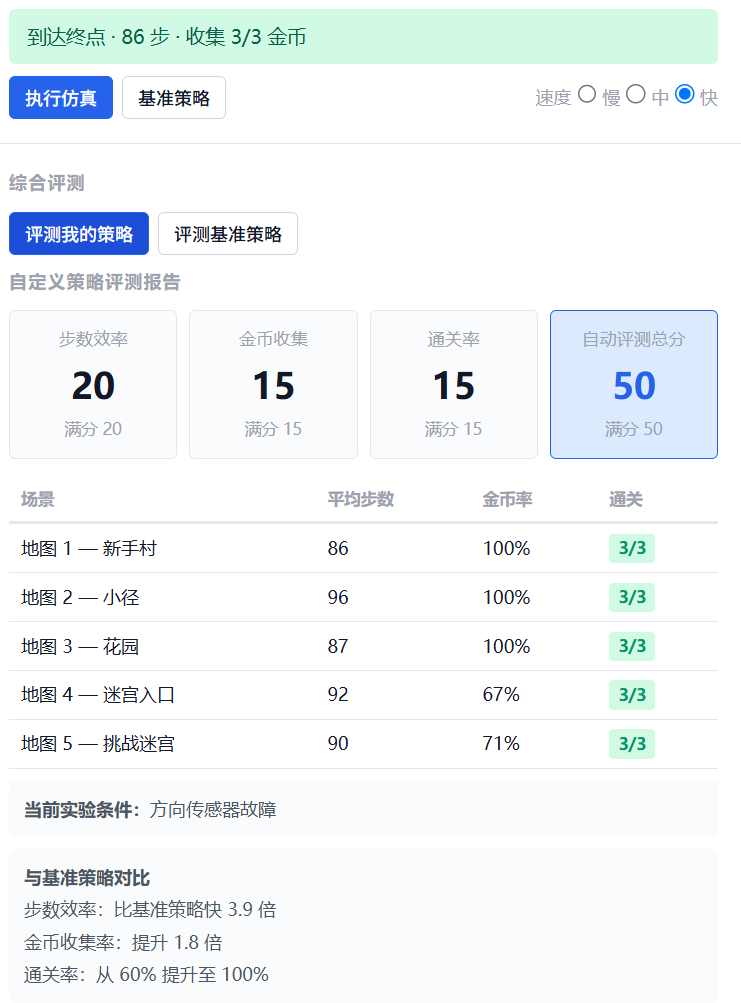The height and width of the screenshot is (1003, 741).
Task: Select row 地图 1 — 新手村
Action: tap(363, 548)
